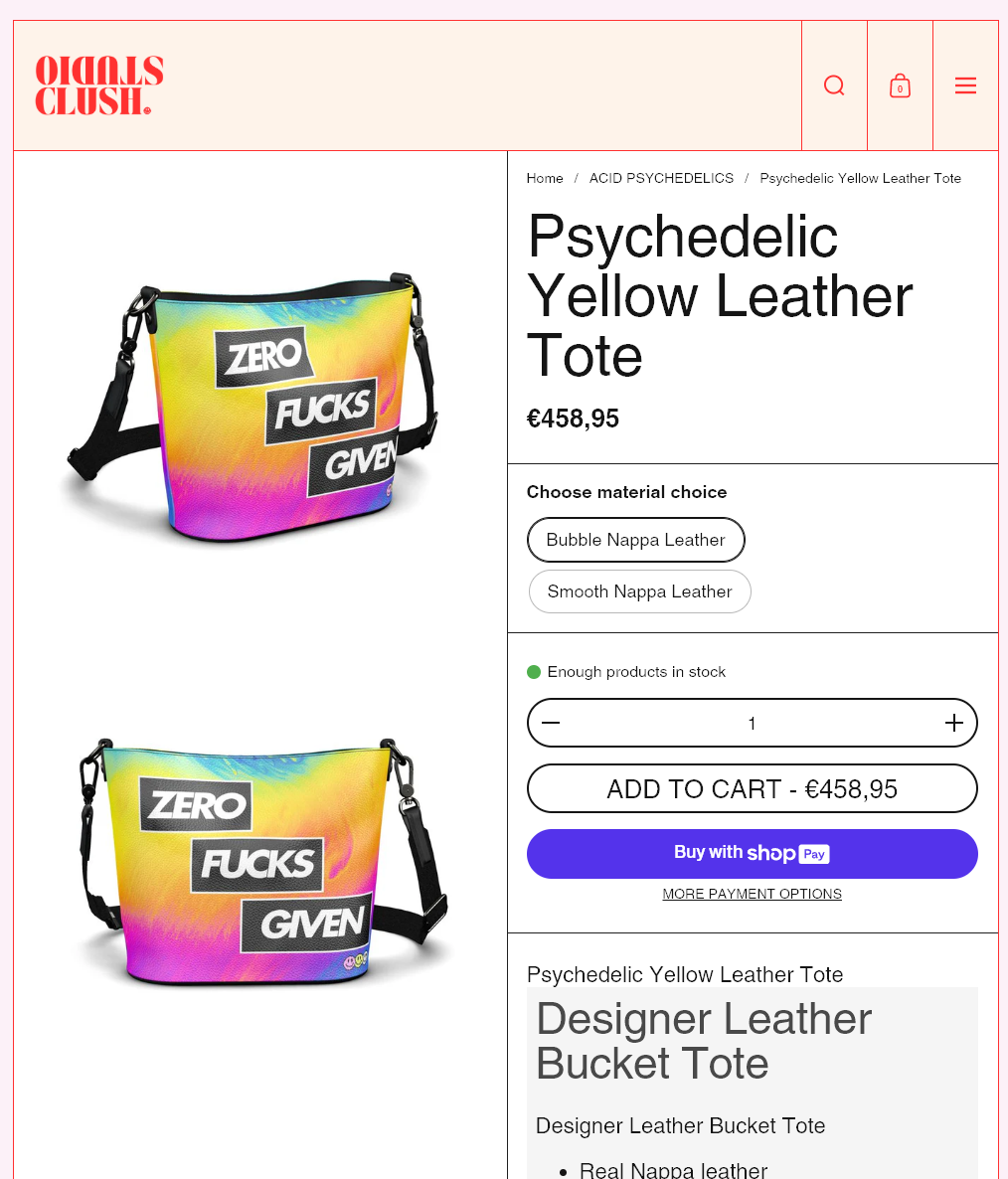Click Psychedelic Yellow Leather Tote breadcrumb
Screen dimensions: 1008x1179
pos(861,178)
